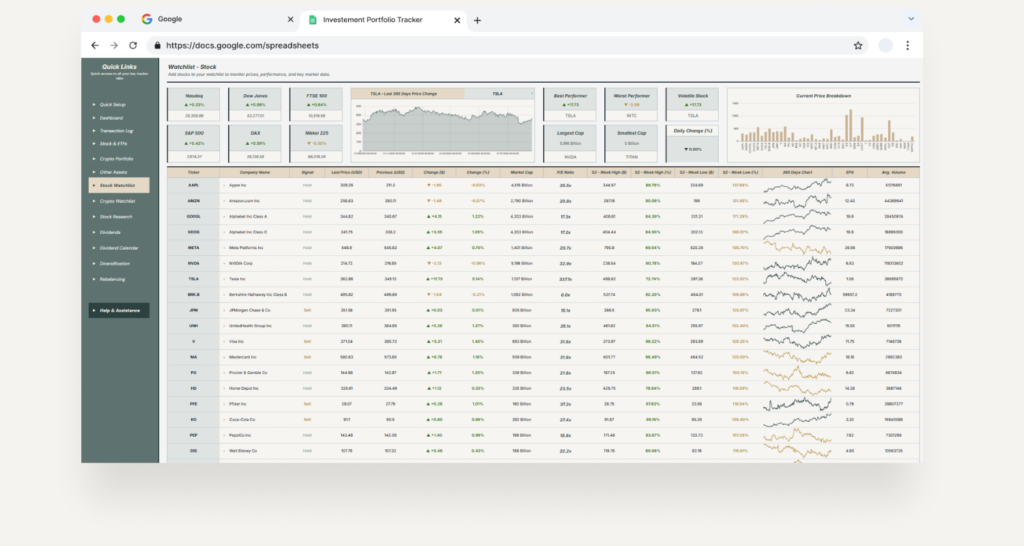1024x546 pixels.
Task: Click the META ticker cell
Action: tap(193, 248)
